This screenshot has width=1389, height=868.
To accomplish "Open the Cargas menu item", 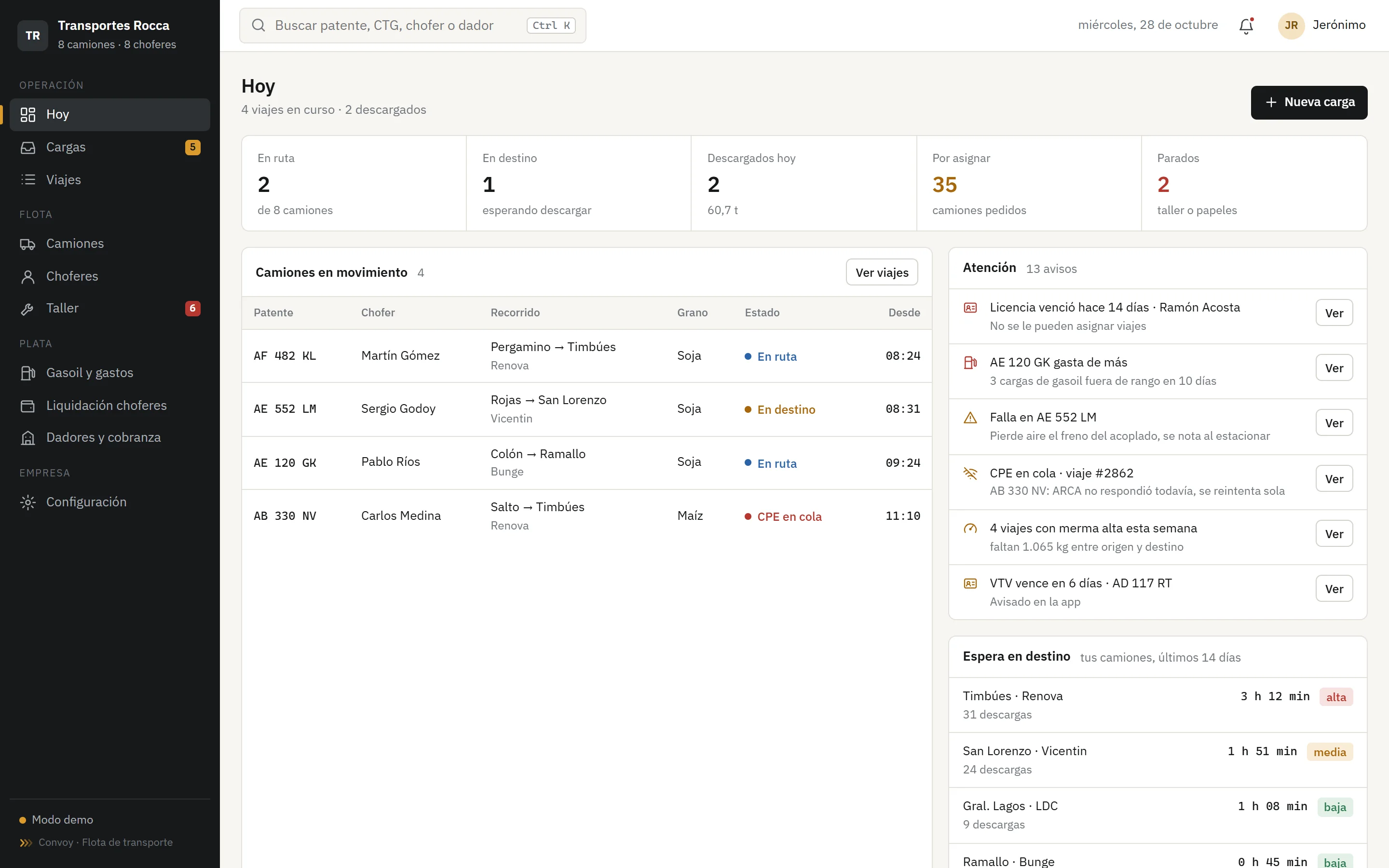I will pyautogui.click(x=109, y=147).
